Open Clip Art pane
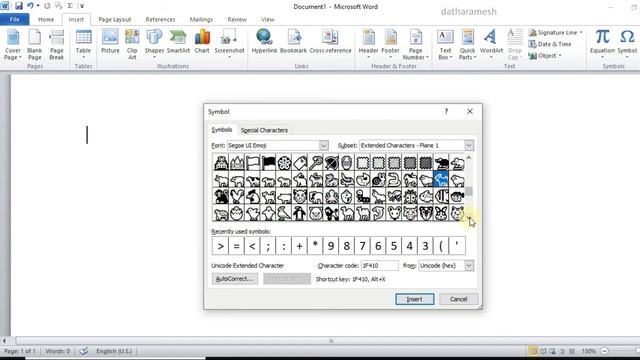640x360 pixels. (132, 45)
